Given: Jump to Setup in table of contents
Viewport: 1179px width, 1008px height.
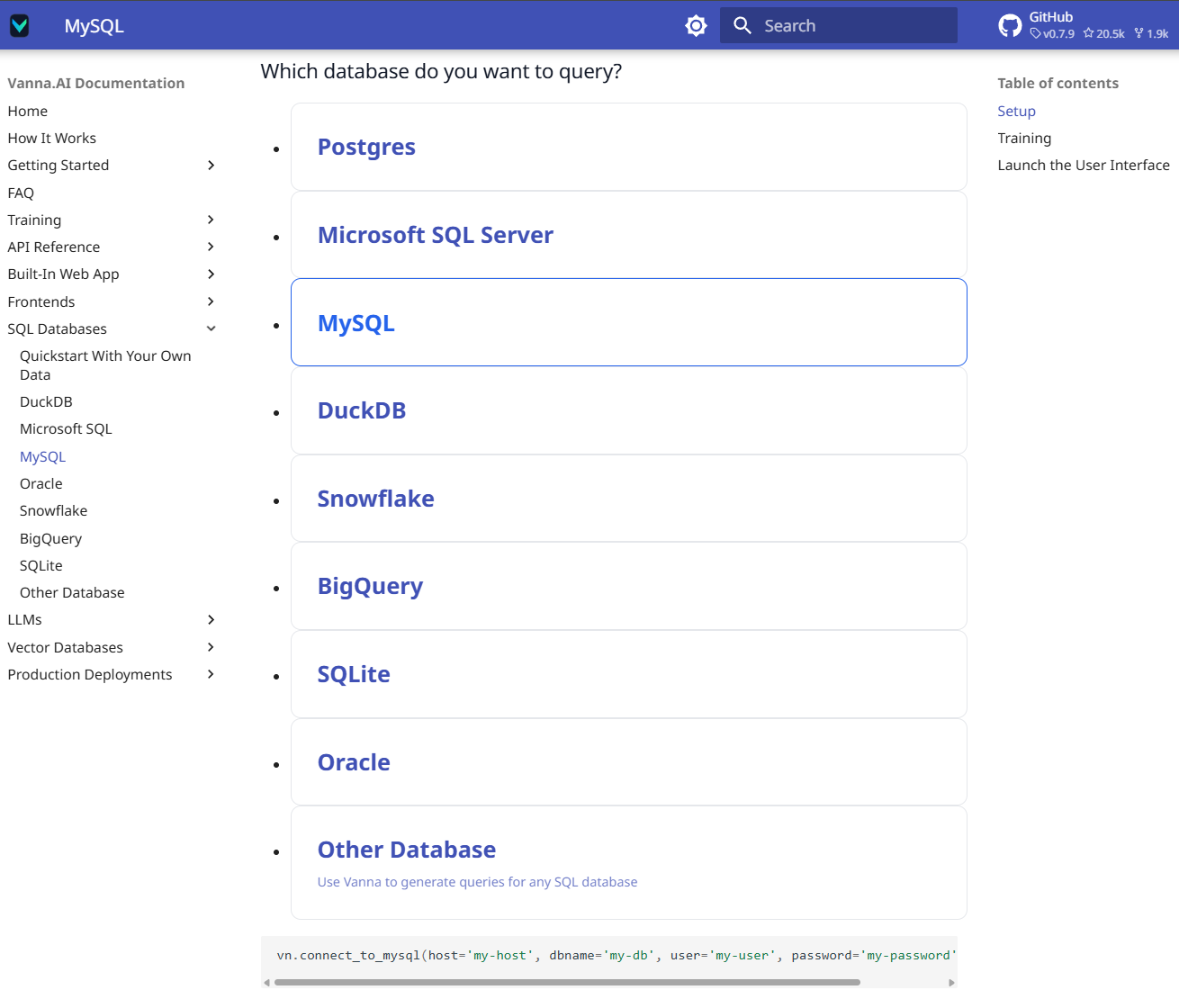Looking at the screenshot, I should point(1016,111).
